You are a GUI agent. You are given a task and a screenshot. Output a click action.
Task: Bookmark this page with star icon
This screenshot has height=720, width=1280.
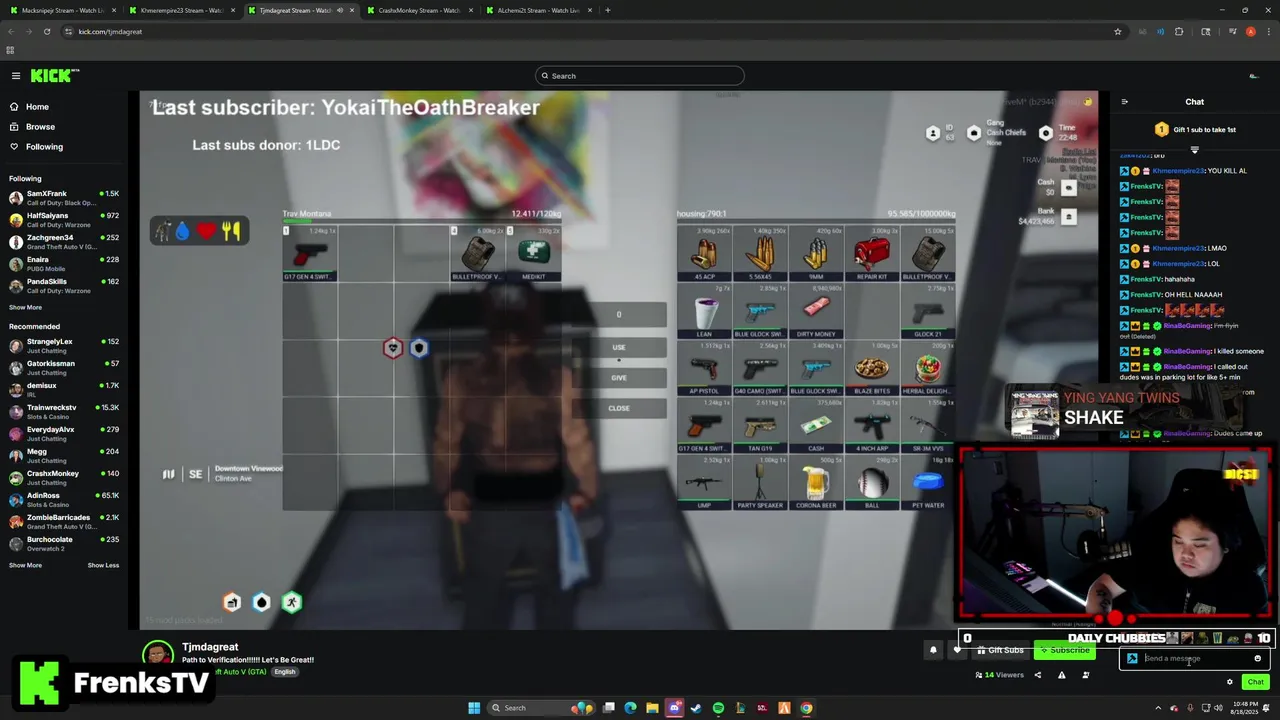1117,31
